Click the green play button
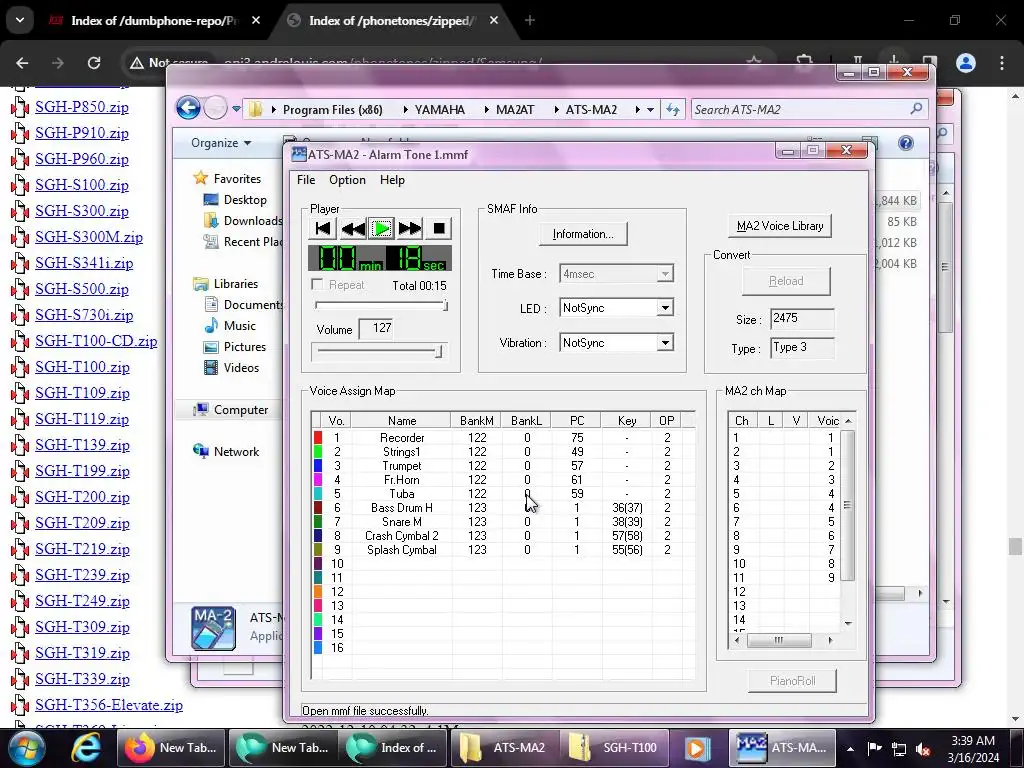The height and width of the screenshot is (768, 1024). coord(381,229)
